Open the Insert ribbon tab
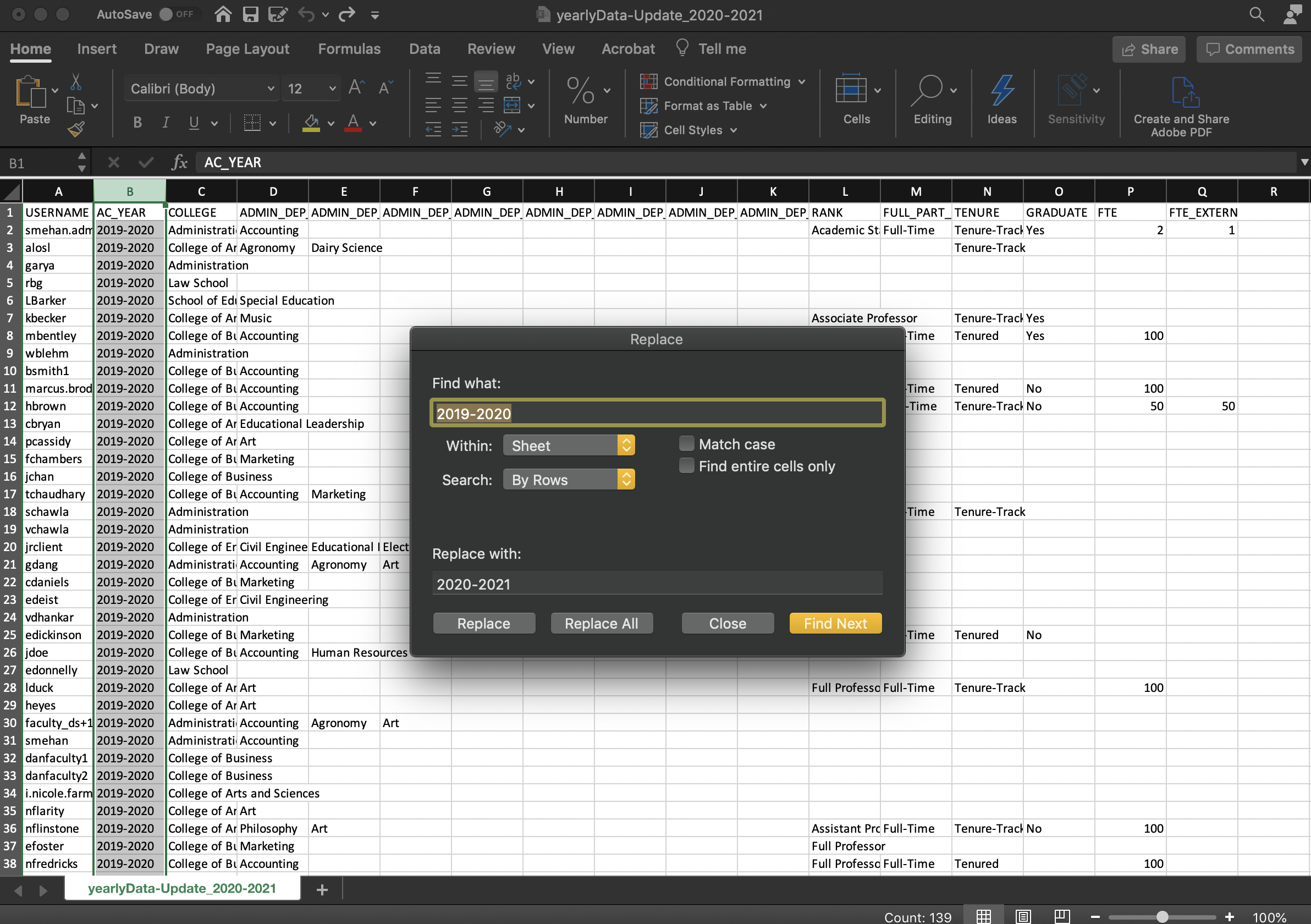The height and width of the screenshot is (924, 1311). click(x=97, y=49)
